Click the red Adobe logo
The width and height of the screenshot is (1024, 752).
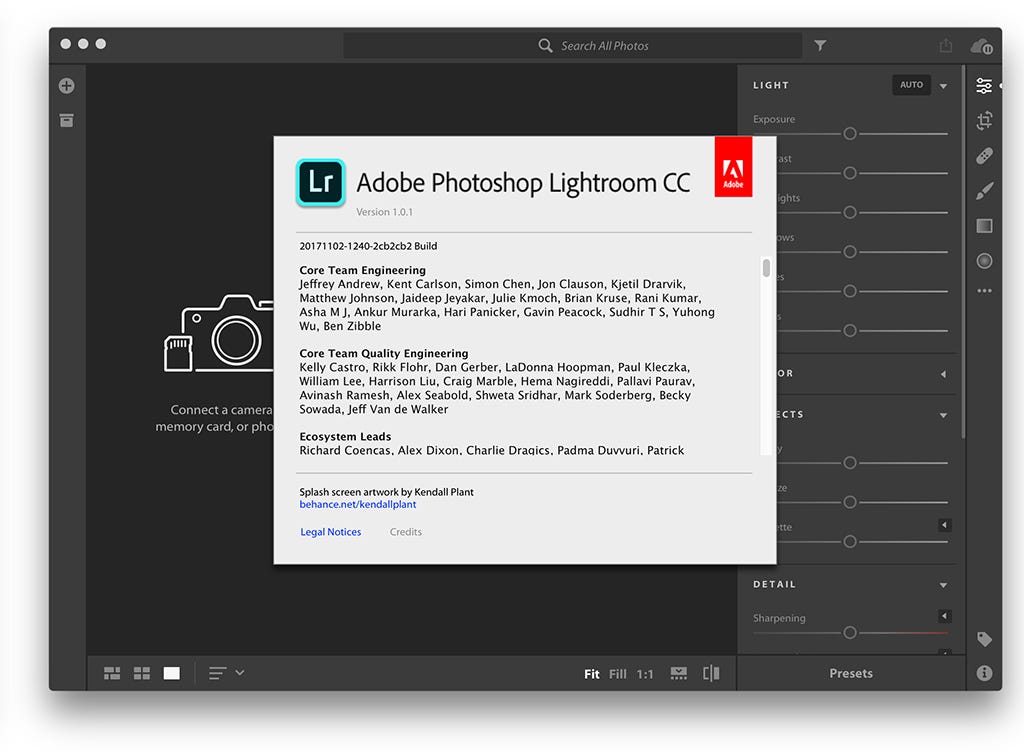733,166
